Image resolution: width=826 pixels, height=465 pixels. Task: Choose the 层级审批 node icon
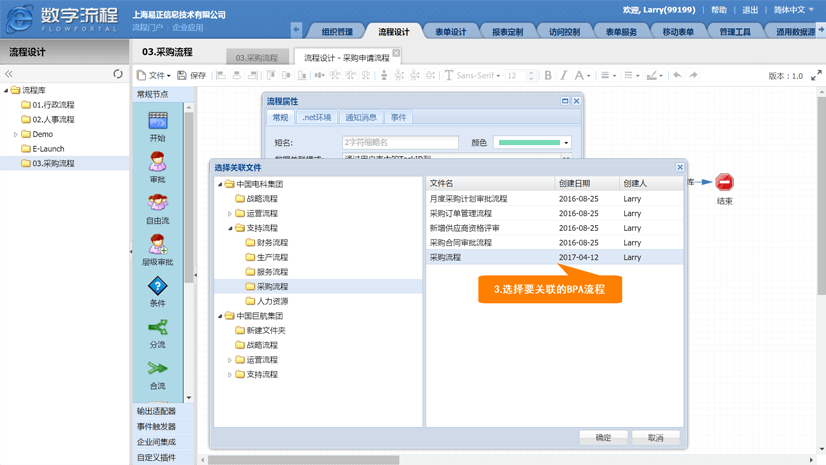click(x=157, y=245)
